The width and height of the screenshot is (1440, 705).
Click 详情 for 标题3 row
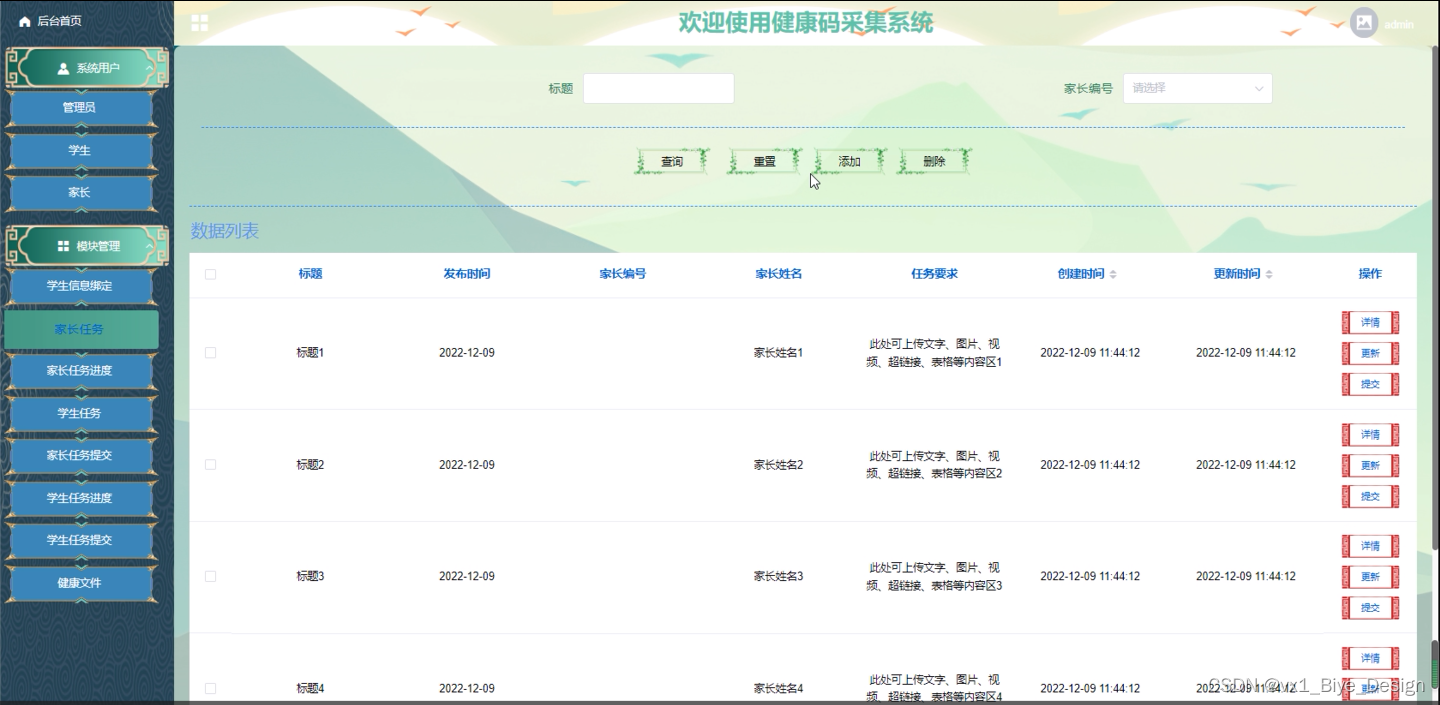pyautogui.click(x=1370, y=547)
